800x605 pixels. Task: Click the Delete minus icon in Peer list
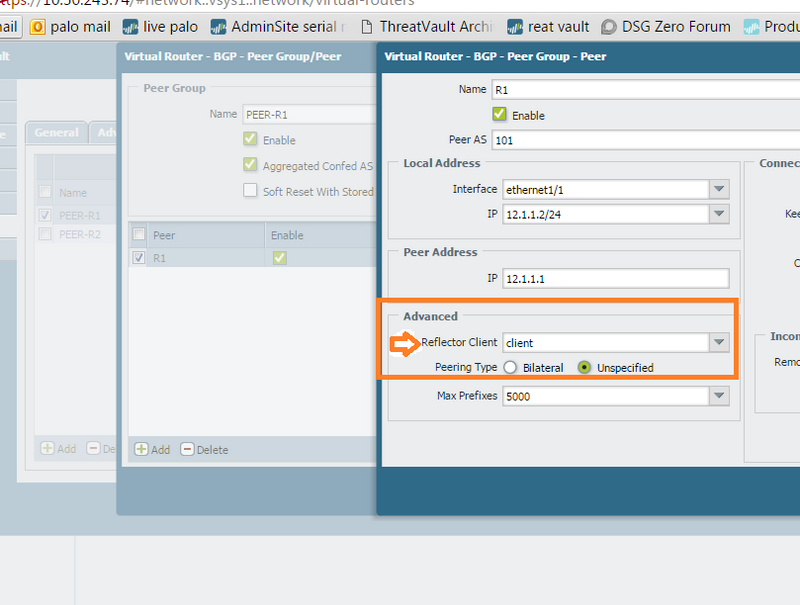188,449
